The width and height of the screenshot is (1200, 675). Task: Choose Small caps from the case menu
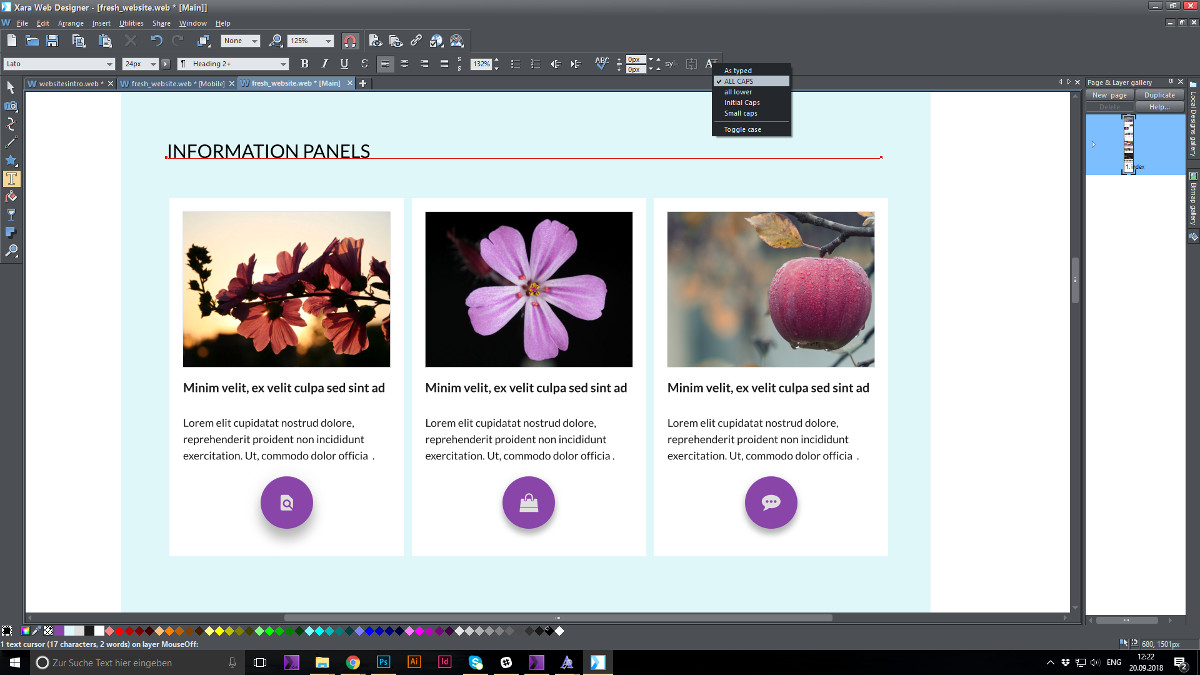click(741, 113)
